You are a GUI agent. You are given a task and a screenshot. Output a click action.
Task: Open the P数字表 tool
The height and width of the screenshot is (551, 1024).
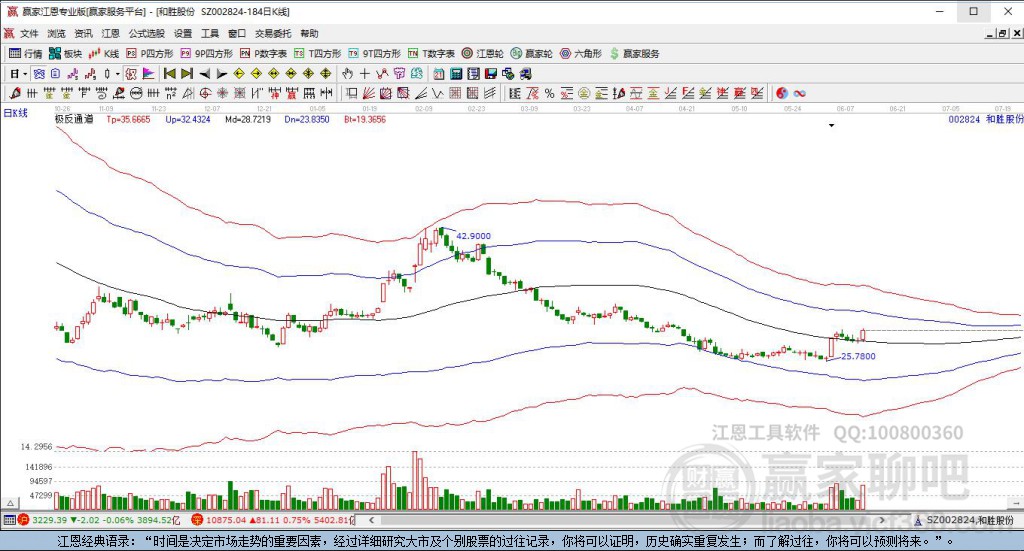(263, 54)
